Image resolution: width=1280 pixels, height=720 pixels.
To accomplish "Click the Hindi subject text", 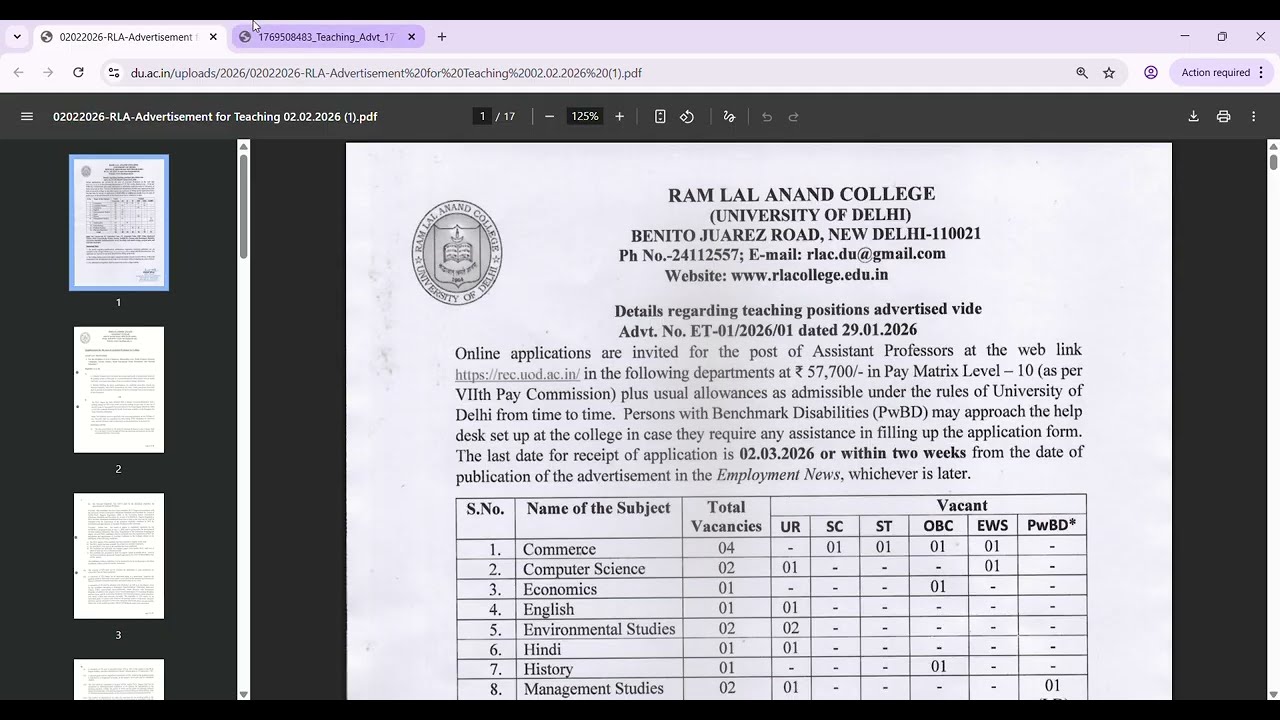I will pyautogui.click(x=542, y=649).
